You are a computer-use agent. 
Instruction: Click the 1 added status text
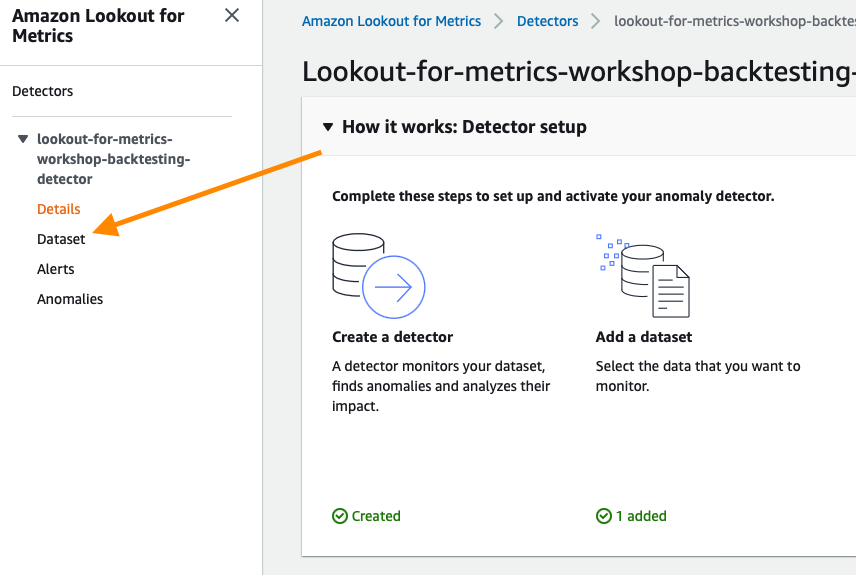click(641, 516)
